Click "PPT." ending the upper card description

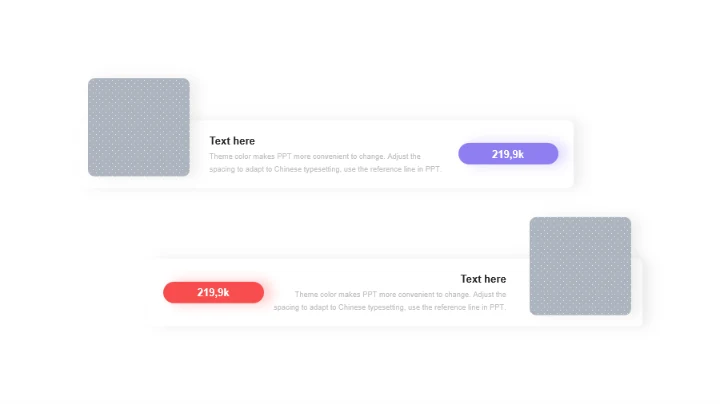click(x=432, y=170)
